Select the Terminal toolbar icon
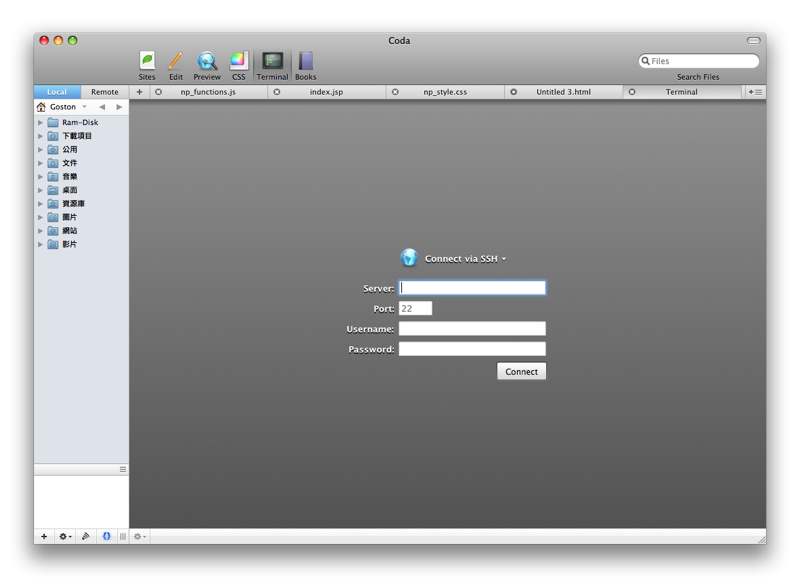Viewport: 800px width, 578px height. point(272,62)
